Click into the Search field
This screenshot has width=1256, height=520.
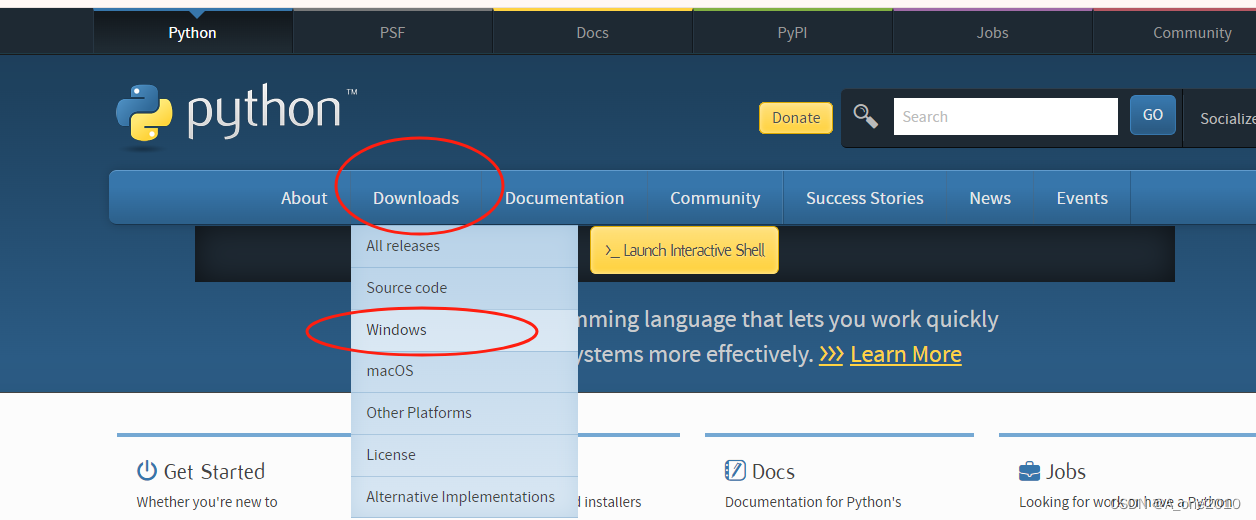coord(1006,116)
